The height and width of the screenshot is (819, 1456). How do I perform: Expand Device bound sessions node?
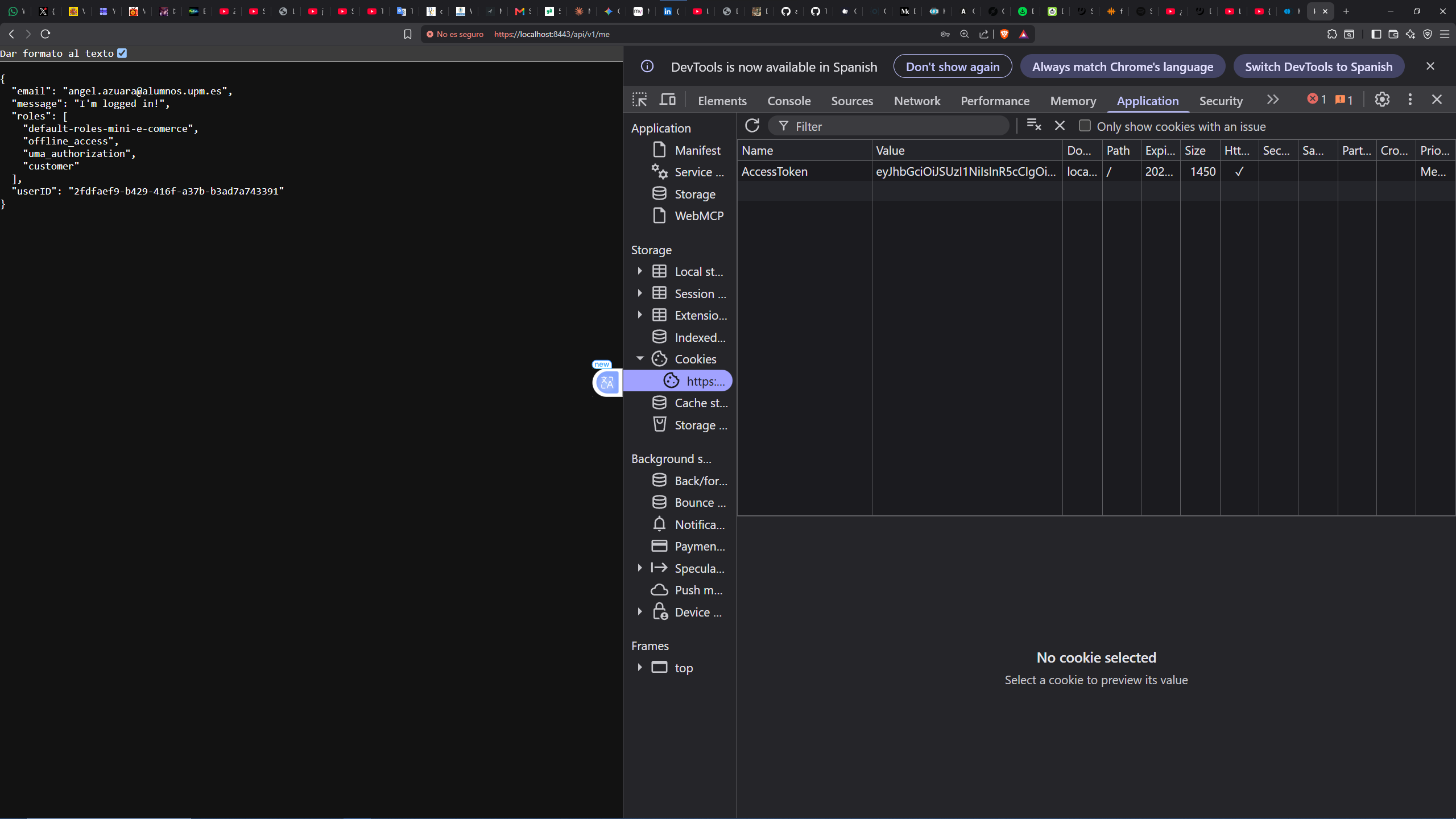click(640, 611)
